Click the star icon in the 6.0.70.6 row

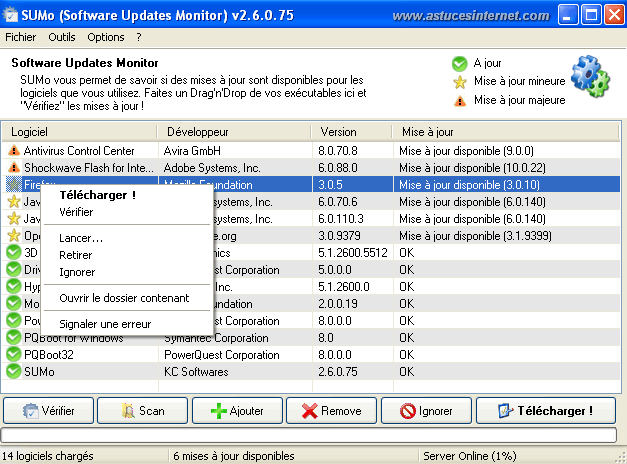14,202
